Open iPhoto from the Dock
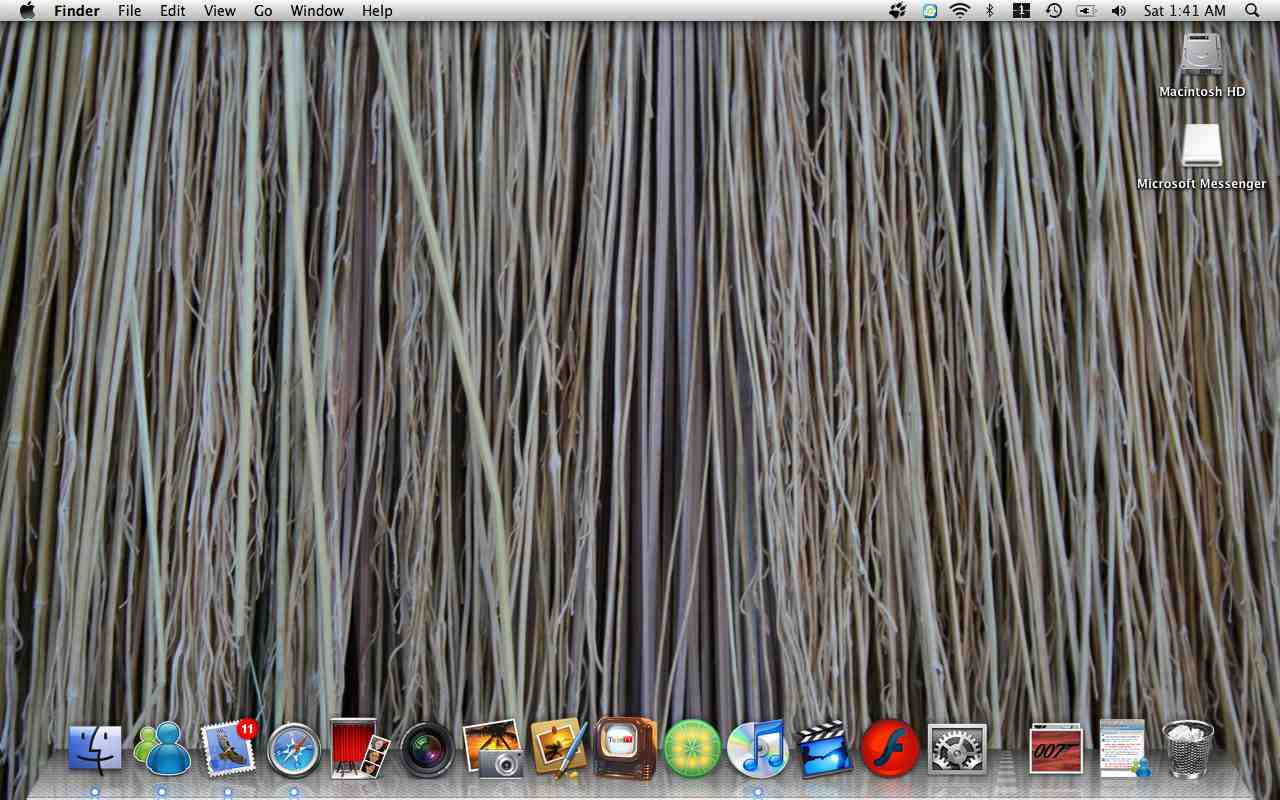Screen dimensions: 1280x800 pos(494,749)
